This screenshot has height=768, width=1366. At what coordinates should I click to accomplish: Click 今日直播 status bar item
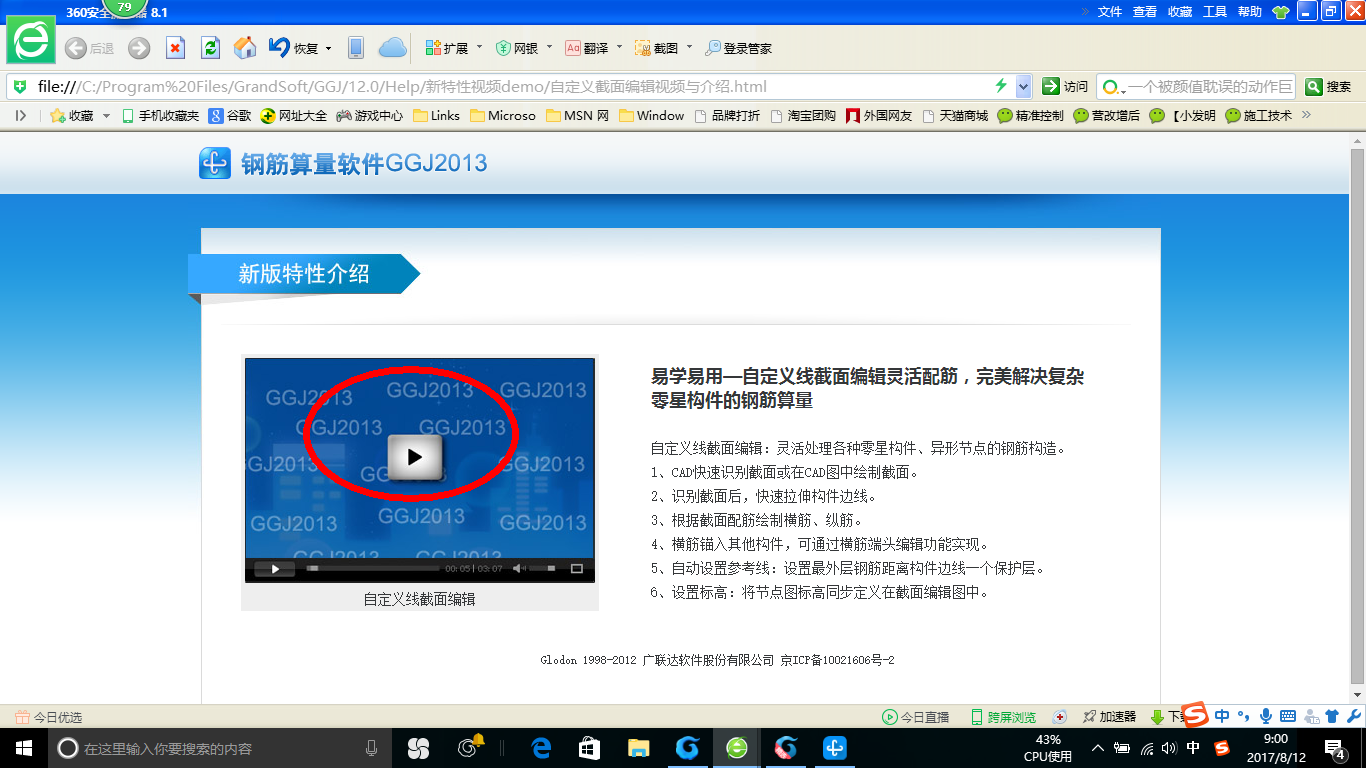click(915, 717)
